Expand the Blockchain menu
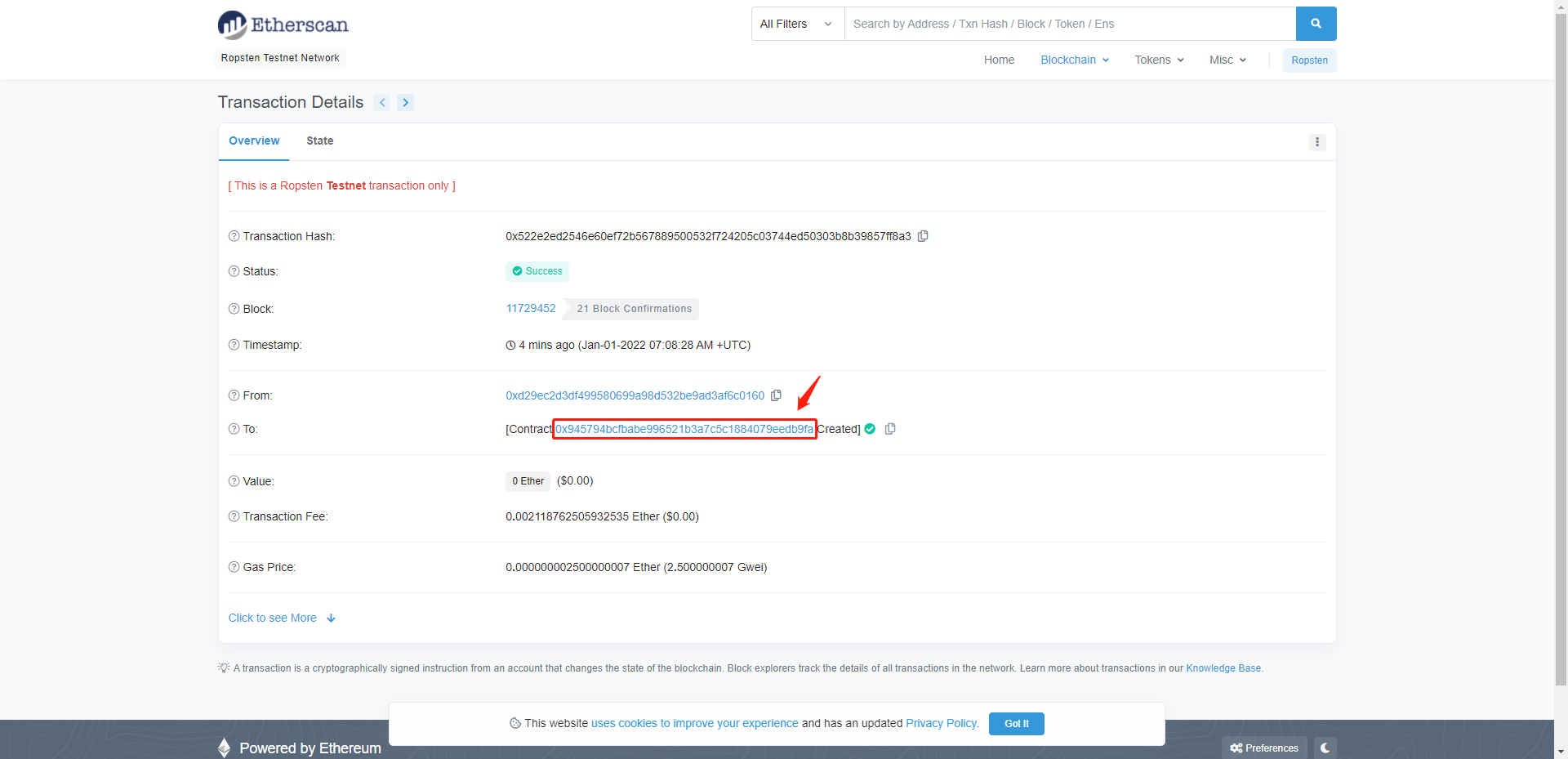 coord(1075,60)
